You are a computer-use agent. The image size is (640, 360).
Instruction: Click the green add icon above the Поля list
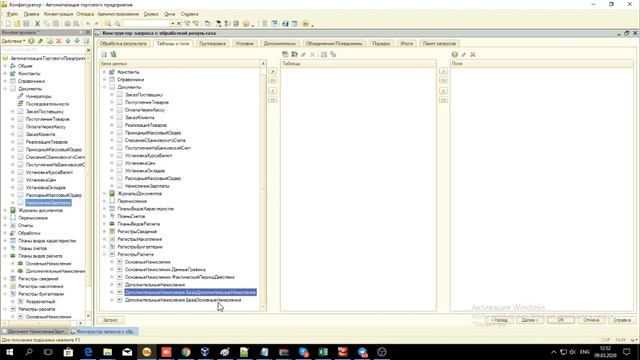point(454,54)
